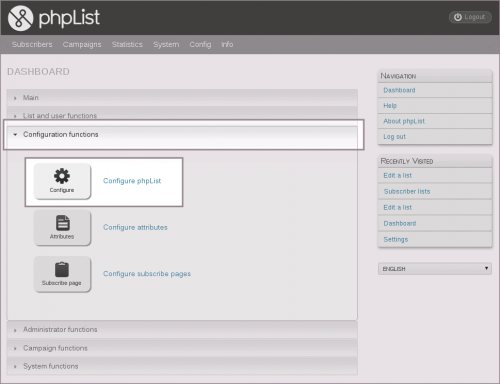Image resolution: width=500 pixels, height=384 pixels.
Task: Open the Statistics menu
Action: 127,44
